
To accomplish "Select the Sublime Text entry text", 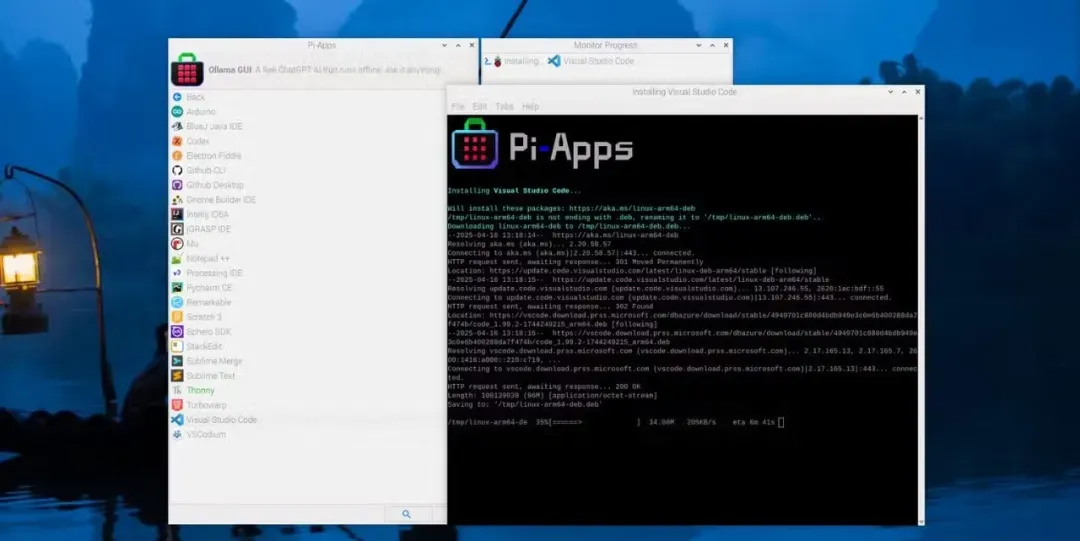I will coord(211,376).
